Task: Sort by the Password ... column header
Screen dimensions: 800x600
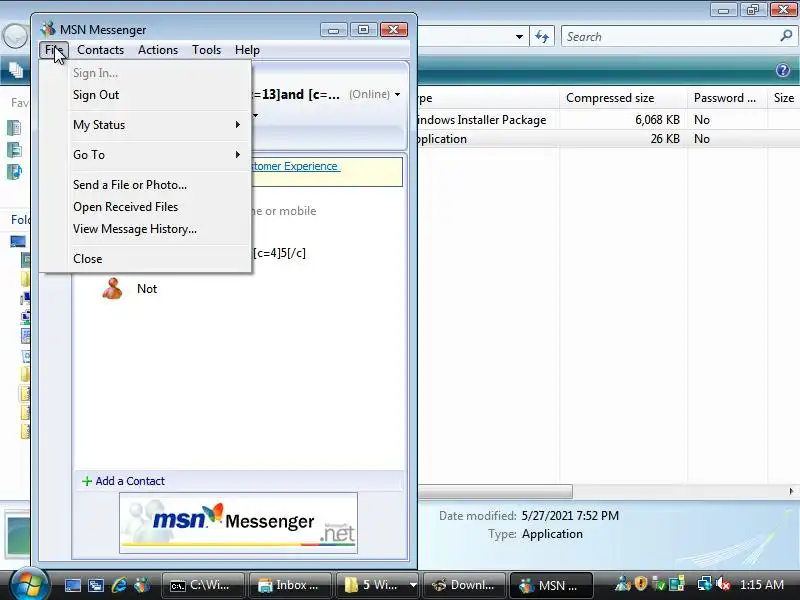Action: 727,98
